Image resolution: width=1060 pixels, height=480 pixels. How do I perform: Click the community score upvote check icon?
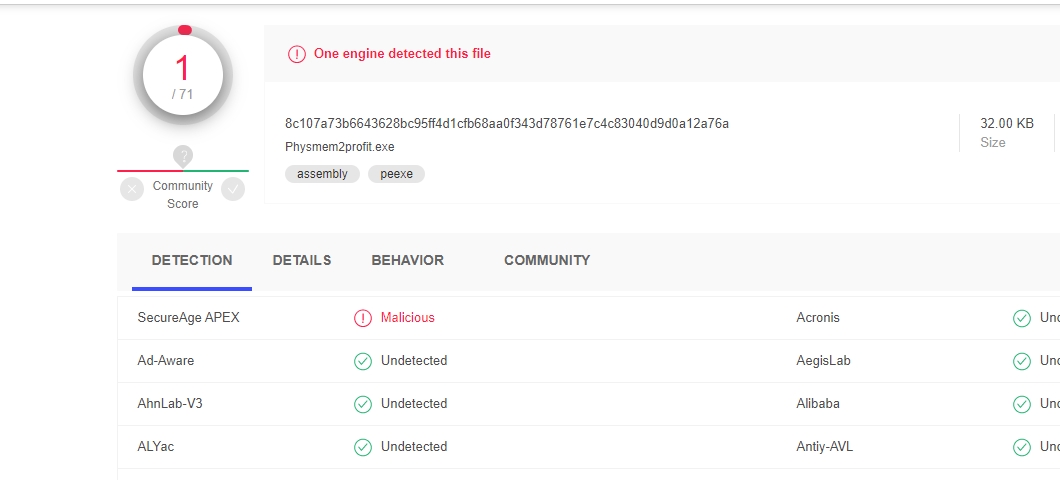coord(233,189)
